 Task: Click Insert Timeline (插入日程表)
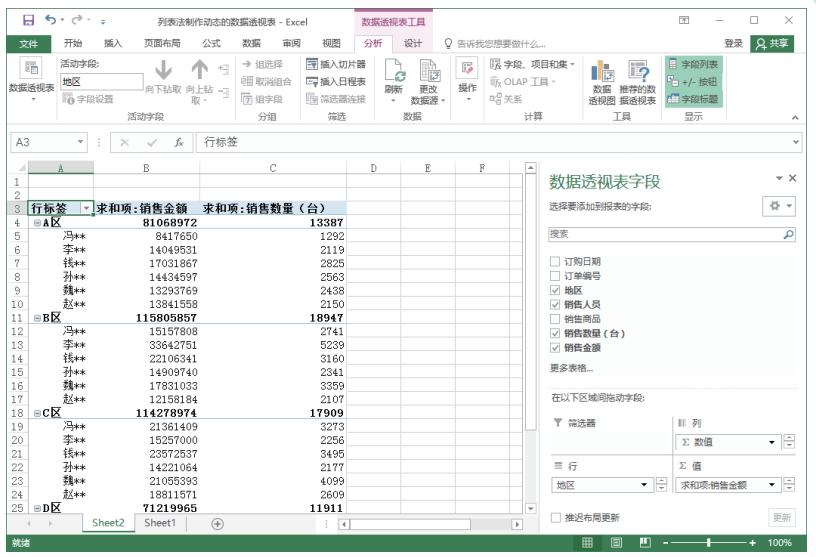coord(336,82)
